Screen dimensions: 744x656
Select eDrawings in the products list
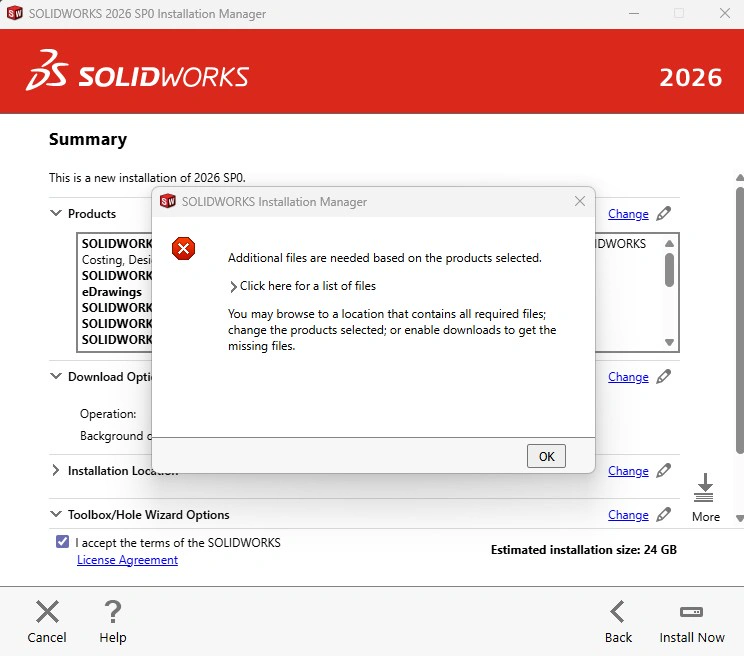[112, 292]
